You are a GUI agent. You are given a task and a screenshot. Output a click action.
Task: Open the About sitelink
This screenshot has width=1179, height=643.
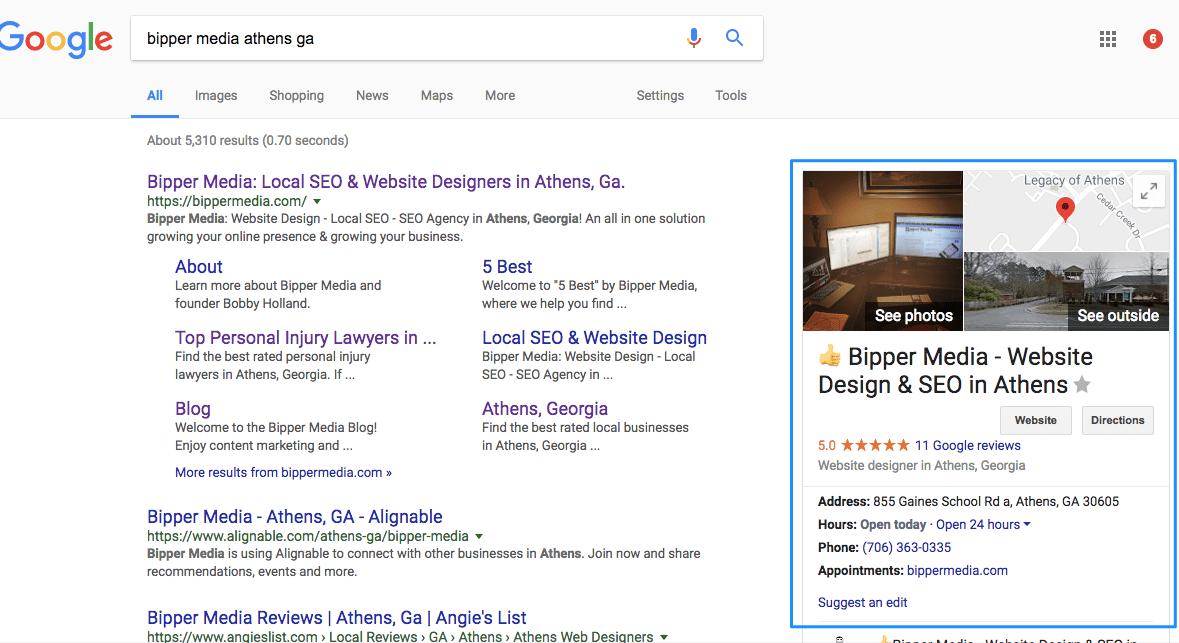pyautogui.click(x=199, y=267)
